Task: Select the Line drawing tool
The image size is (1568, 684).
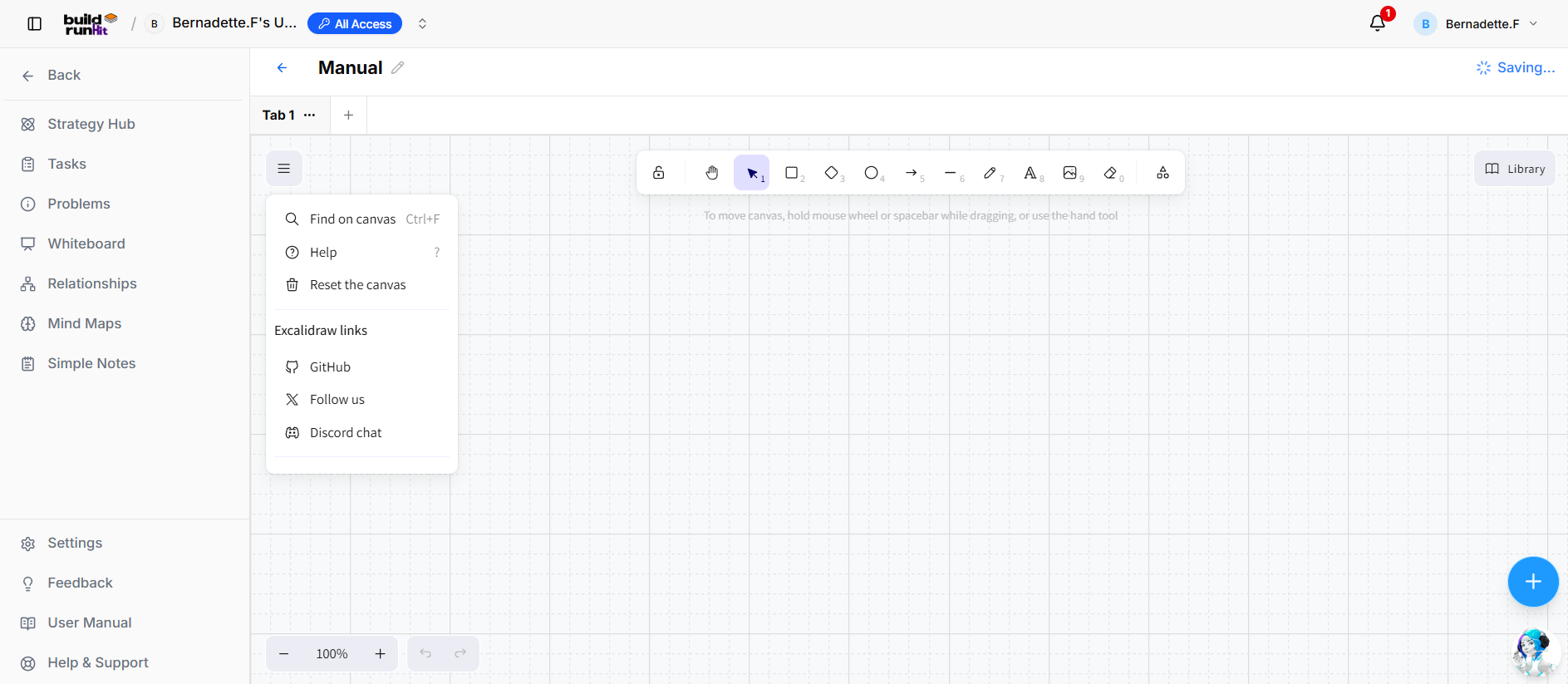Action: pyautogui.click(x=951, y=173)
